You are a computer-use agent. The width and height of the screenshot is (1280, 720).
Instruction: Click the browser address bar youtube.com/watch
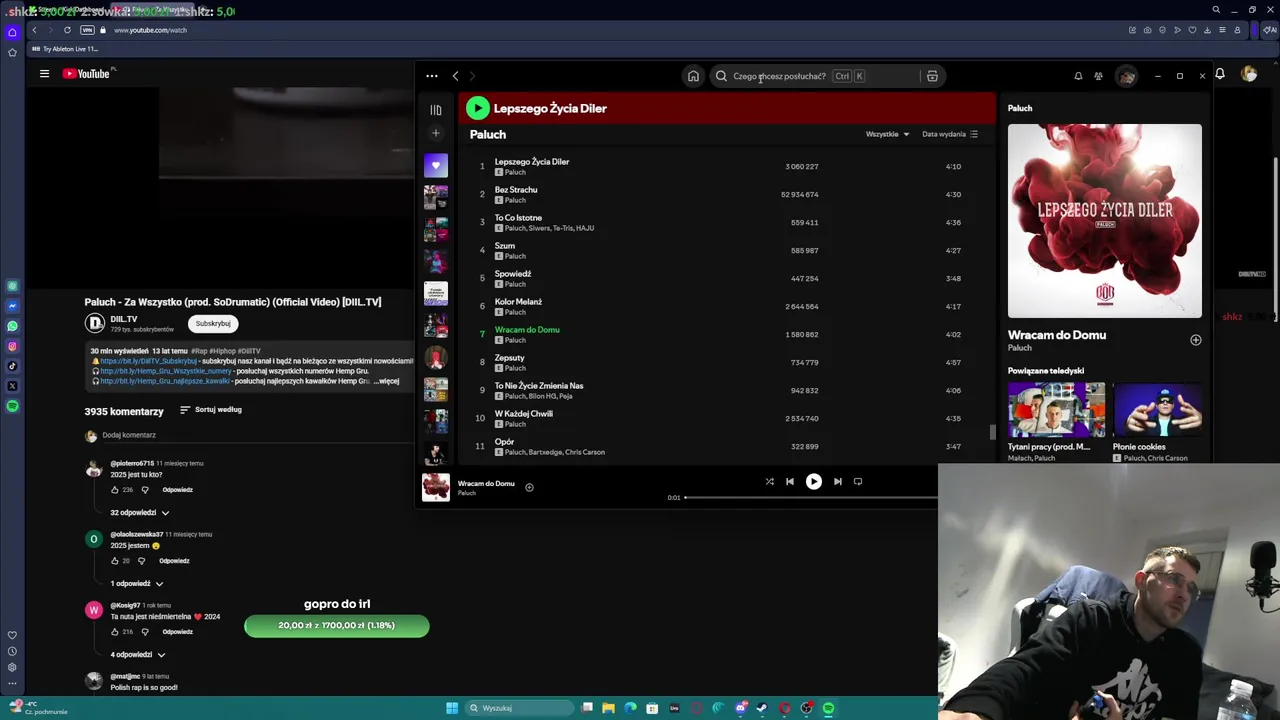pos(150,30)
